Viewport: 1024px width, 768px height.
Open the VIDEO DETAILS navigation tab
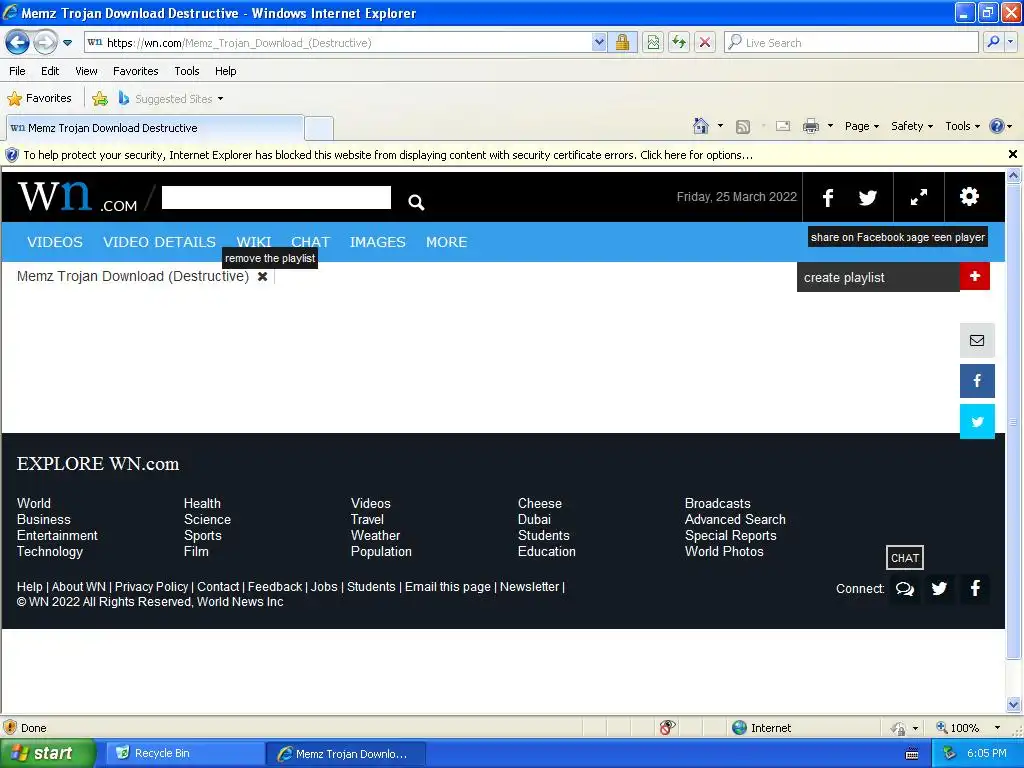tap(159, 242)
